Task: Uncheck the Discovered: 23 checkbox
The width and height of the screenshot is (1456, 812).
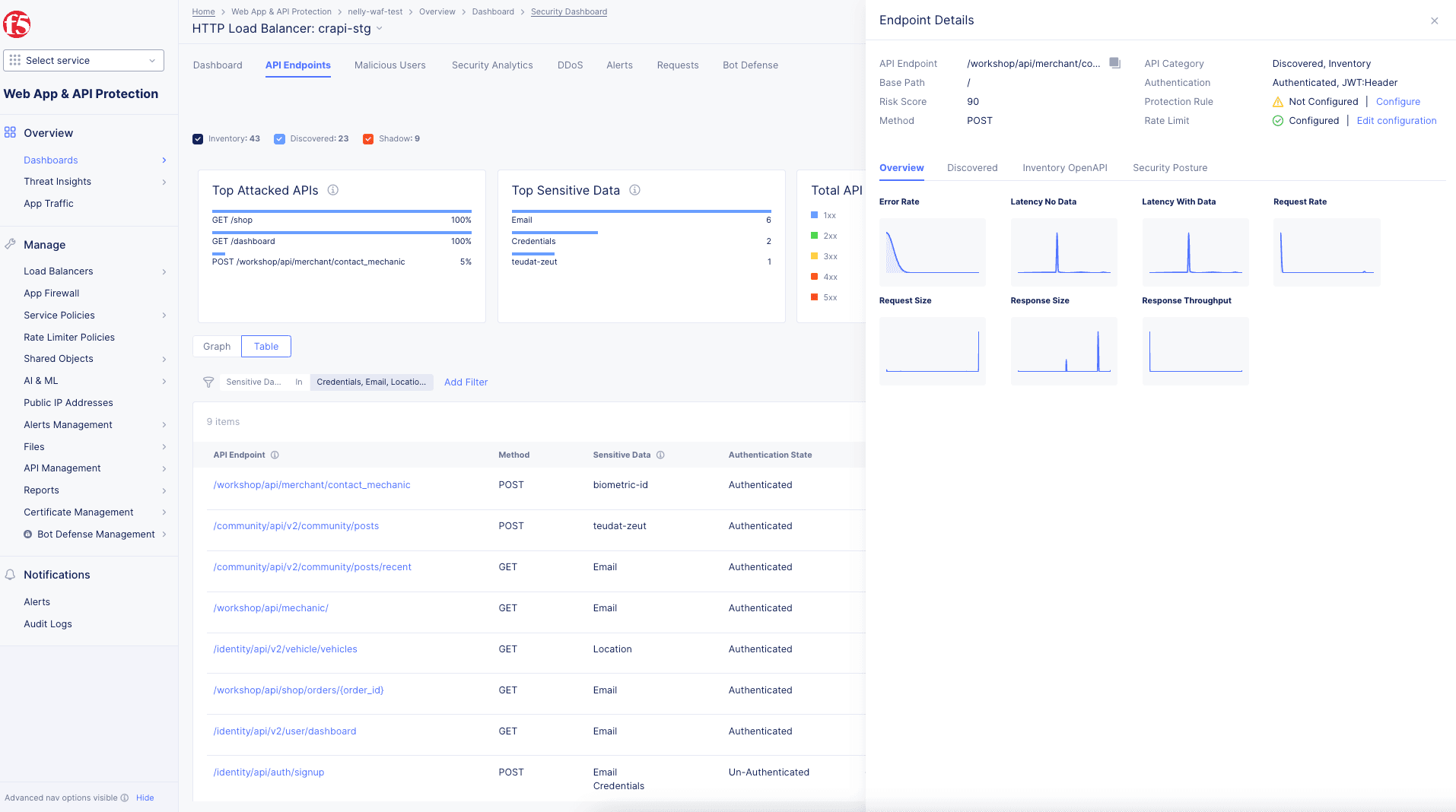Action: click(280, 138)
